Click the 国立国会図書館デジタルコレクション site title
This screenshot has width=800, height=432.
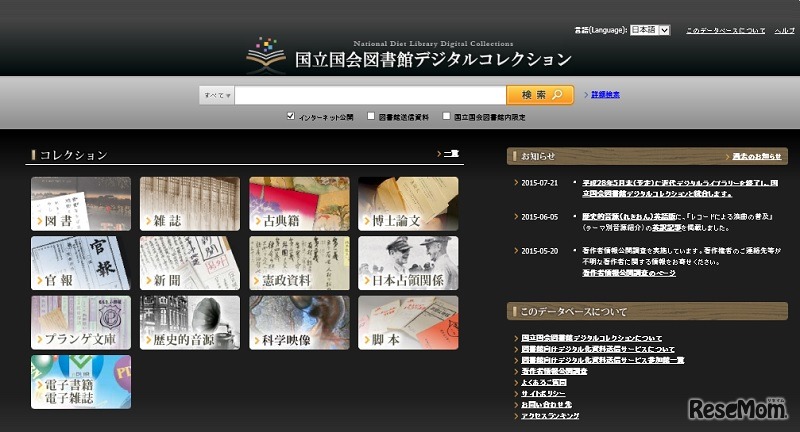433,60
